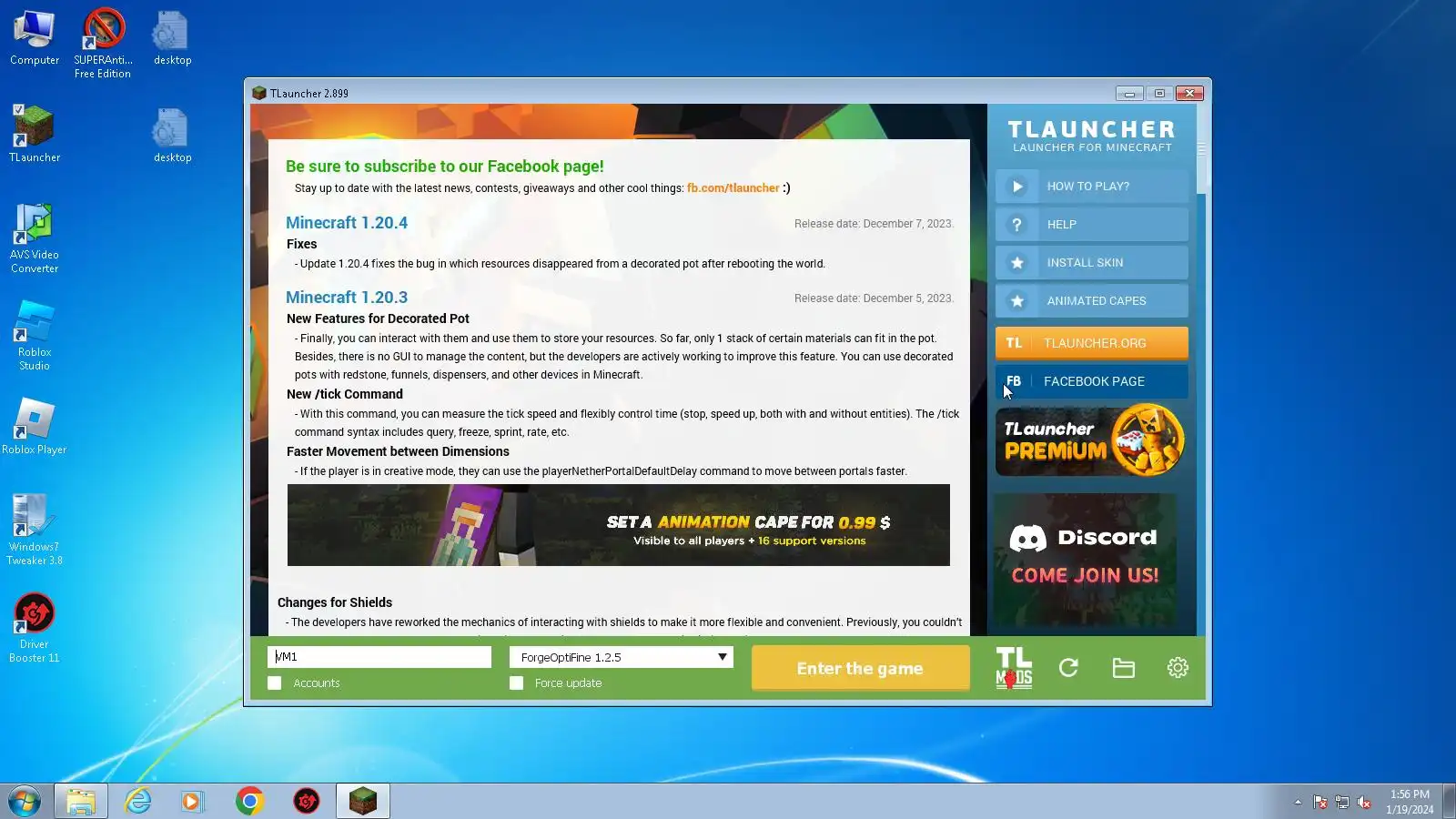Open Action Center flag in system tray
The height and width of the screenshot is (819, 1456).
point(1320,802)
